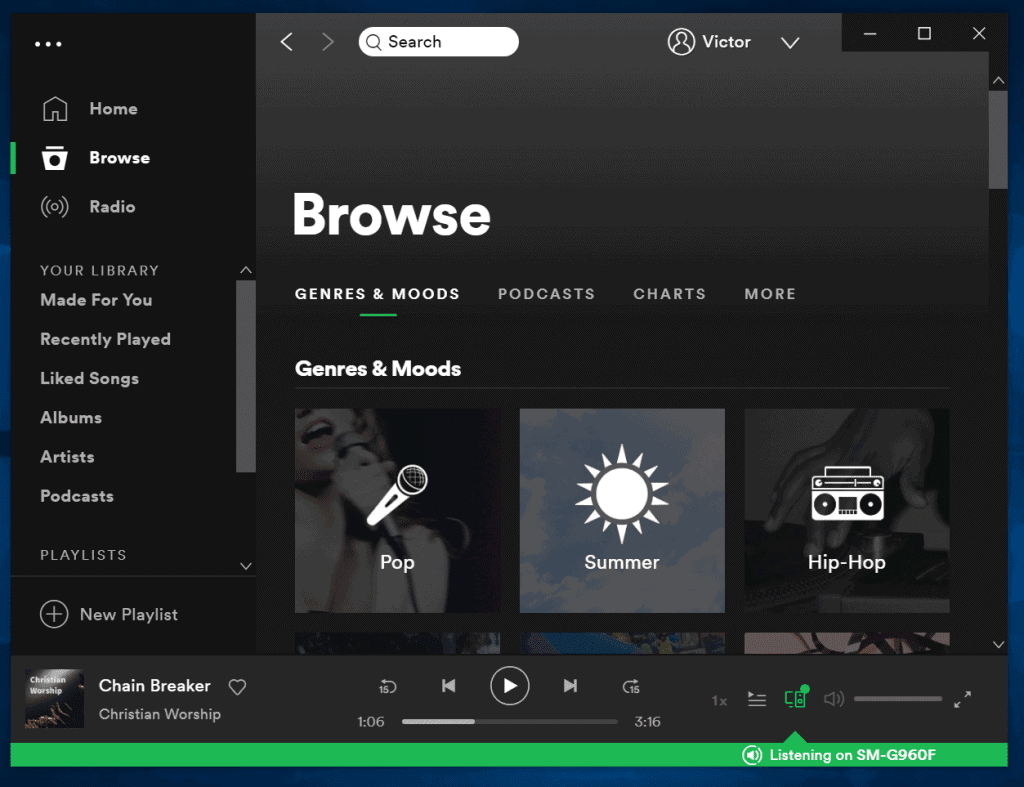Click the Browse icon in the sidebar
The height and width of the screenshot is (787, 1024).
click(x=54, y=158)
